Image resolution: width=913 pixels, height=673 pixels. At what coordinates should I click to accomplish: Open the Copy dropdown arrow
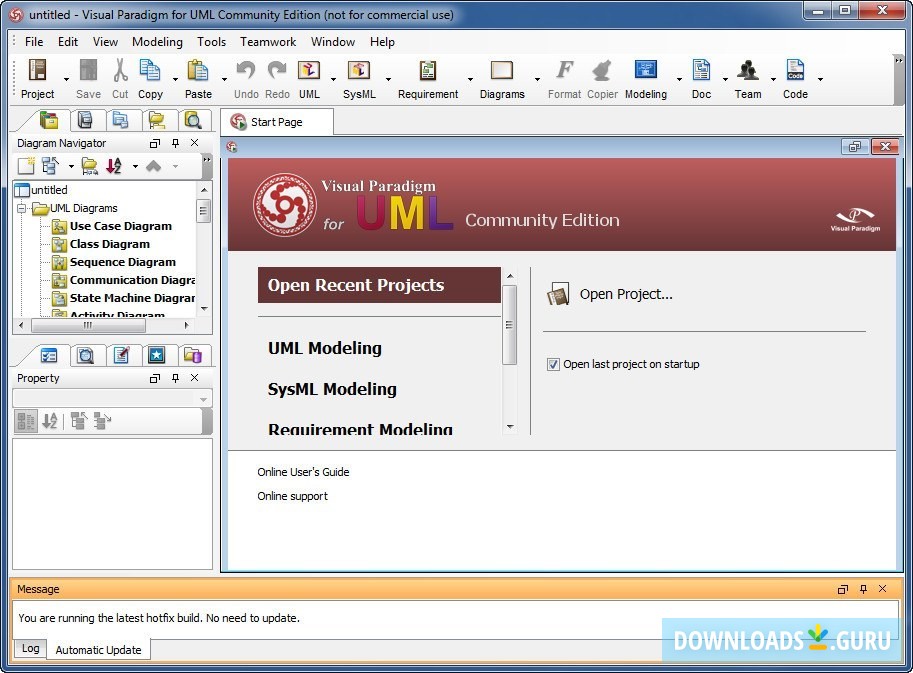click(175, 79)
